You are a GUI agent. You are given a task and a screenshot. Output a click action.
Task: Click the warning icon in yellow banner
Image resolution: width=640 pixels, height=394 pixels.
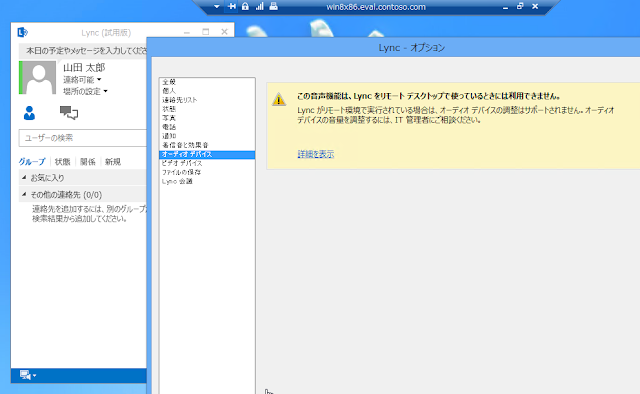click(x=279, y=99)
